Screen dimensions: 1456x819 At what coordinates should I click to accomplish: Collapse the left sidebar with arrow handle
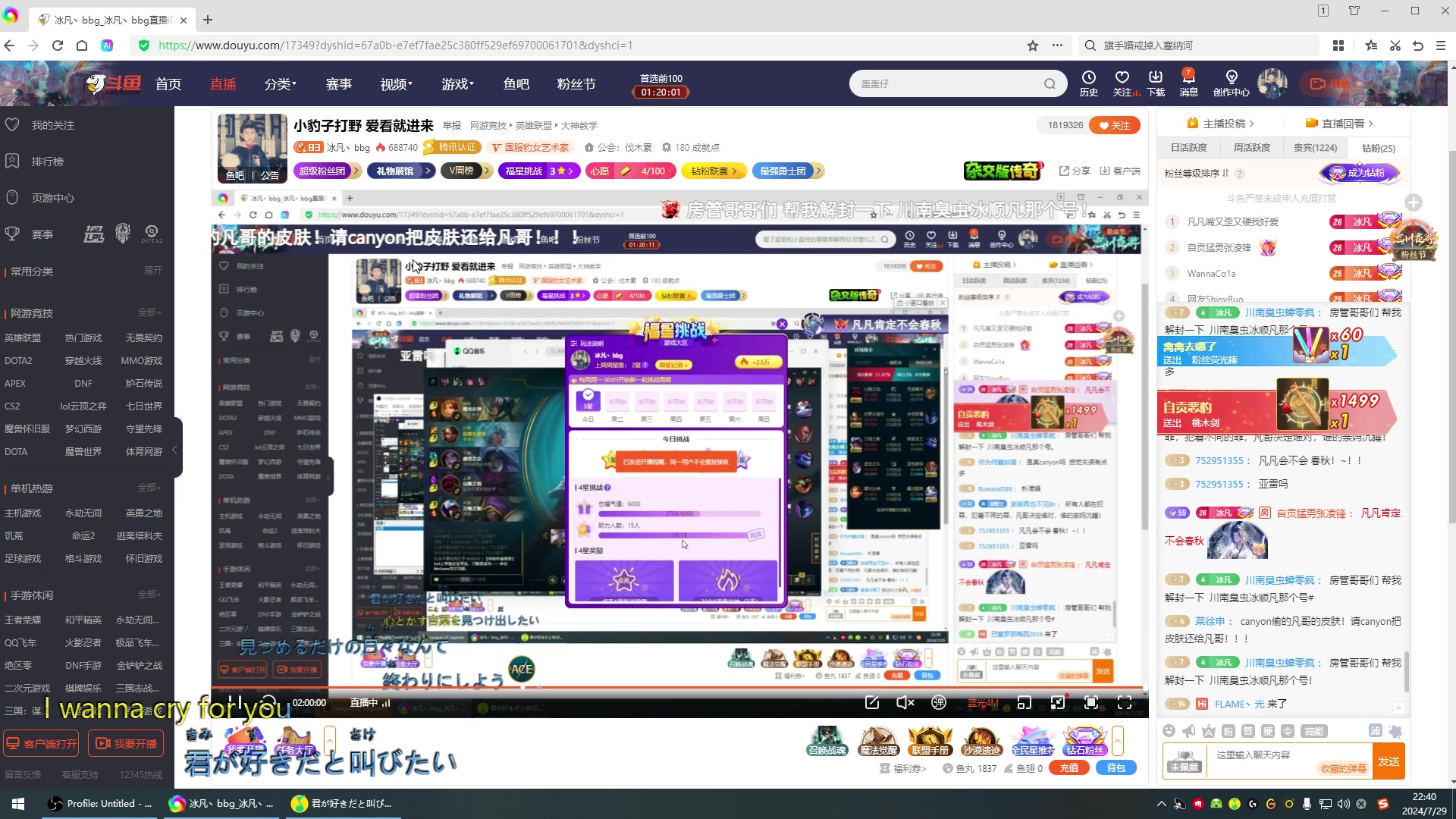(x=175, y=449)
